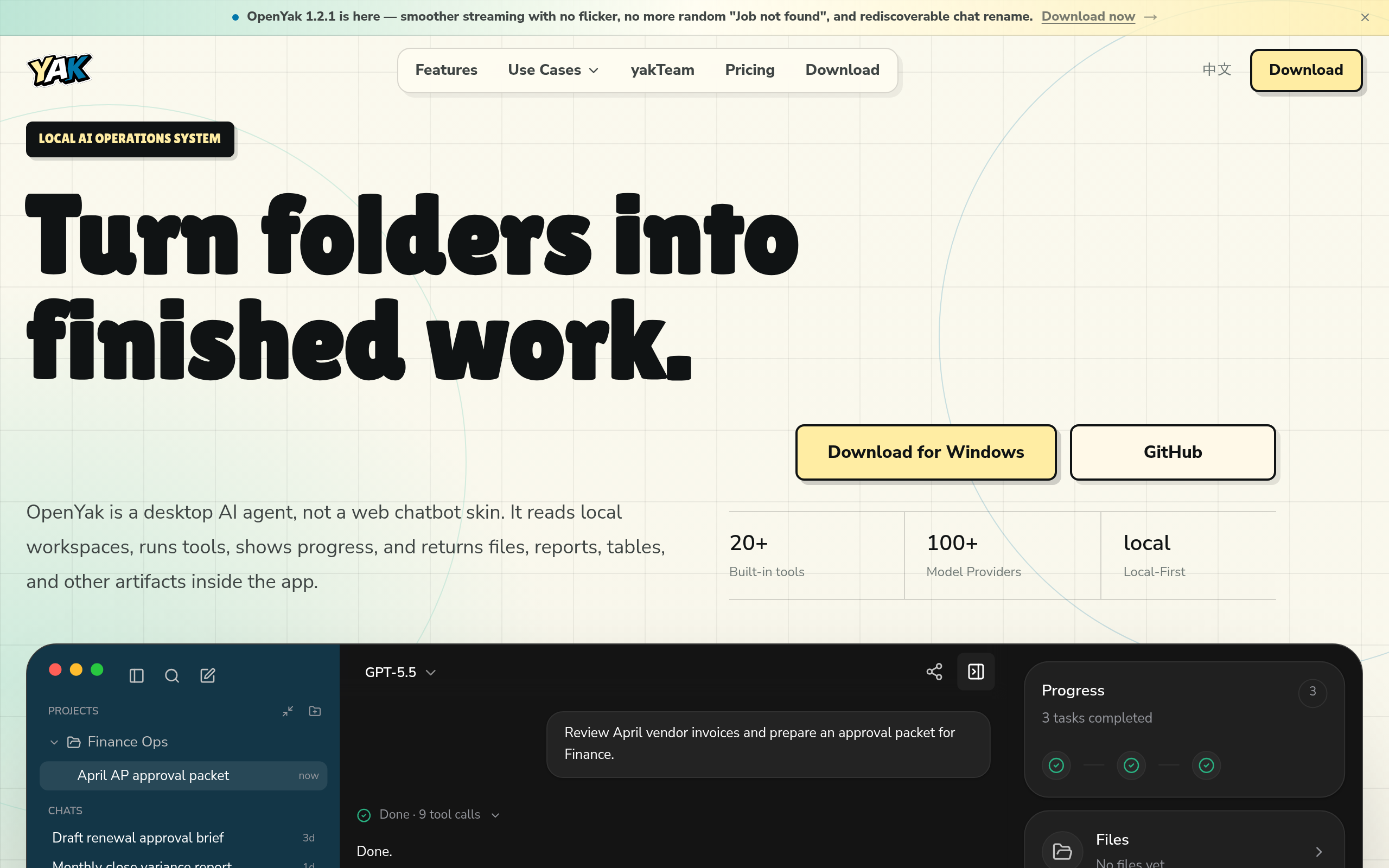Select the April AP approval packet chat

(x=183, y=776)
